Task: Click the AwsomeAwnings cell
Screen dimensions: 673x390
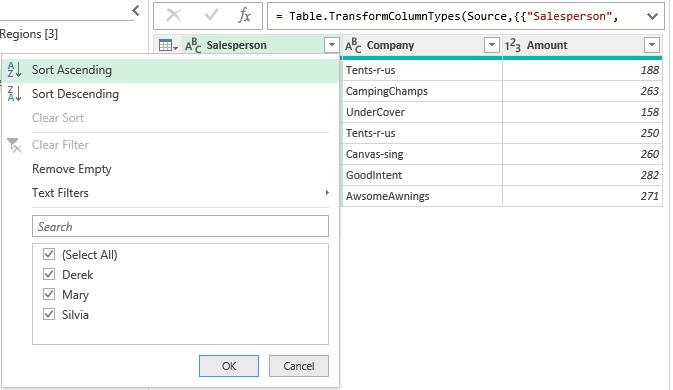Action: point(422,196)
